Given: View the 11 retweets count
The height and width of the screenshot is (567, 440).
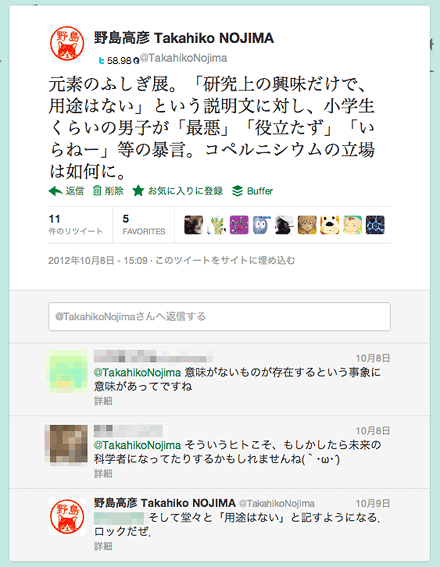Looking at the screenshot, I should [76, 225].
